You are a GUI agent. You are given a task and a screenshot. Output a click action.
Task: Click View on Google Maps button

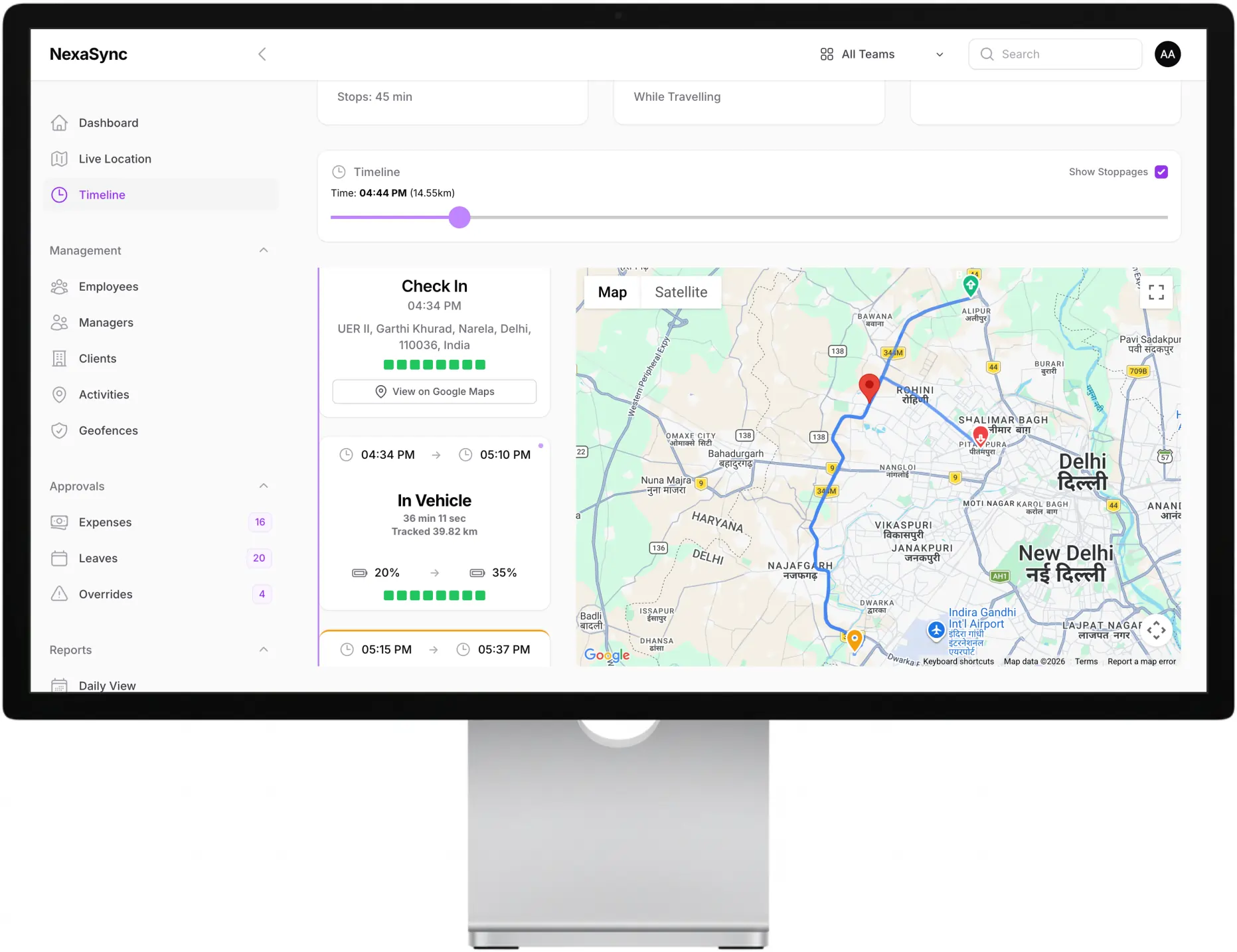(x=434, y=391)
